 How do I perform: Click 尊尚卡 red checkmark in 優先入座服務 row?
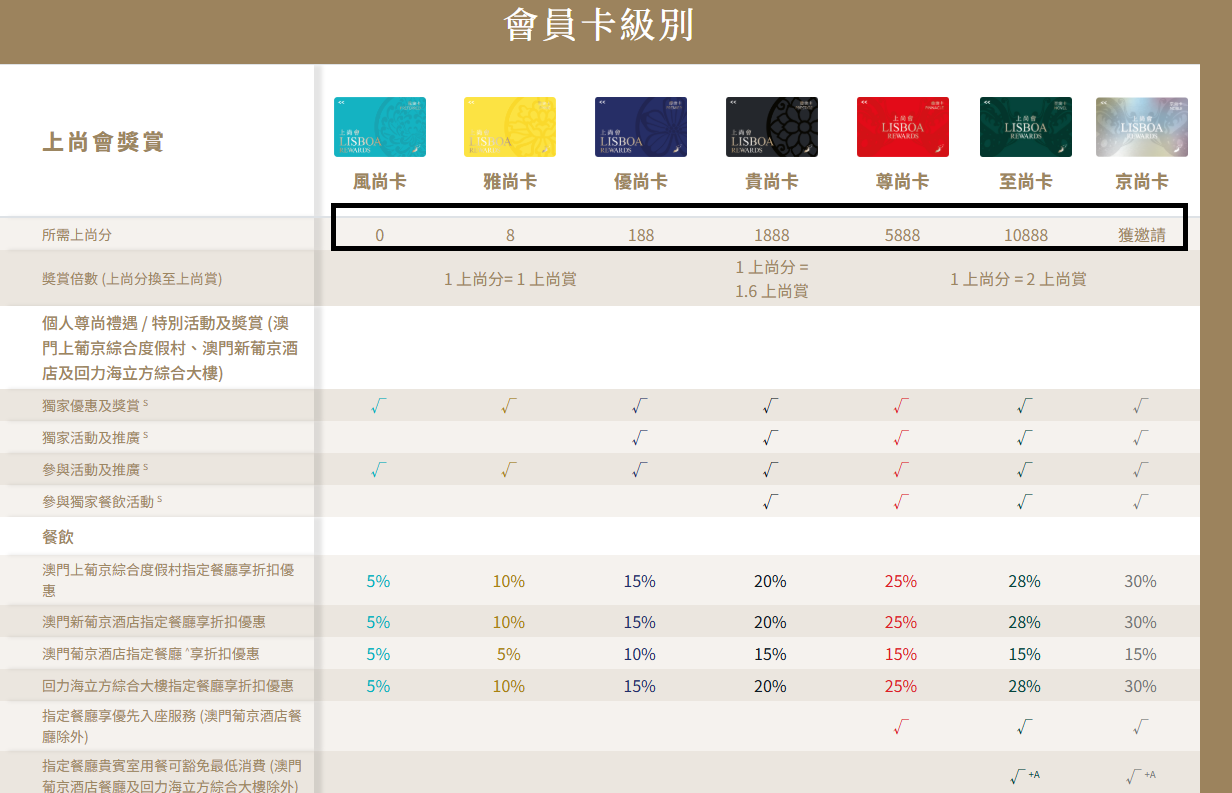[x=901, y=727]
